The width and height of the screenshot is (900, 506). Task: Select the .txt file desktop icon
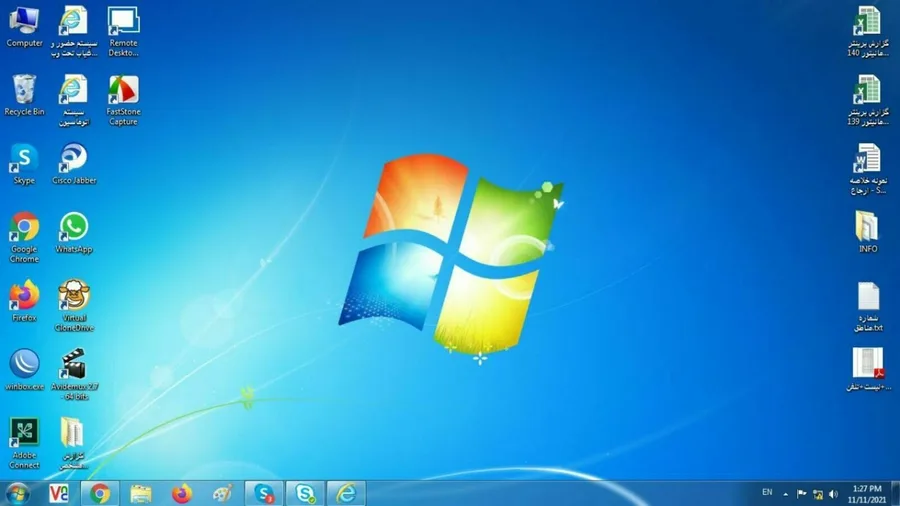click(868, 306)
